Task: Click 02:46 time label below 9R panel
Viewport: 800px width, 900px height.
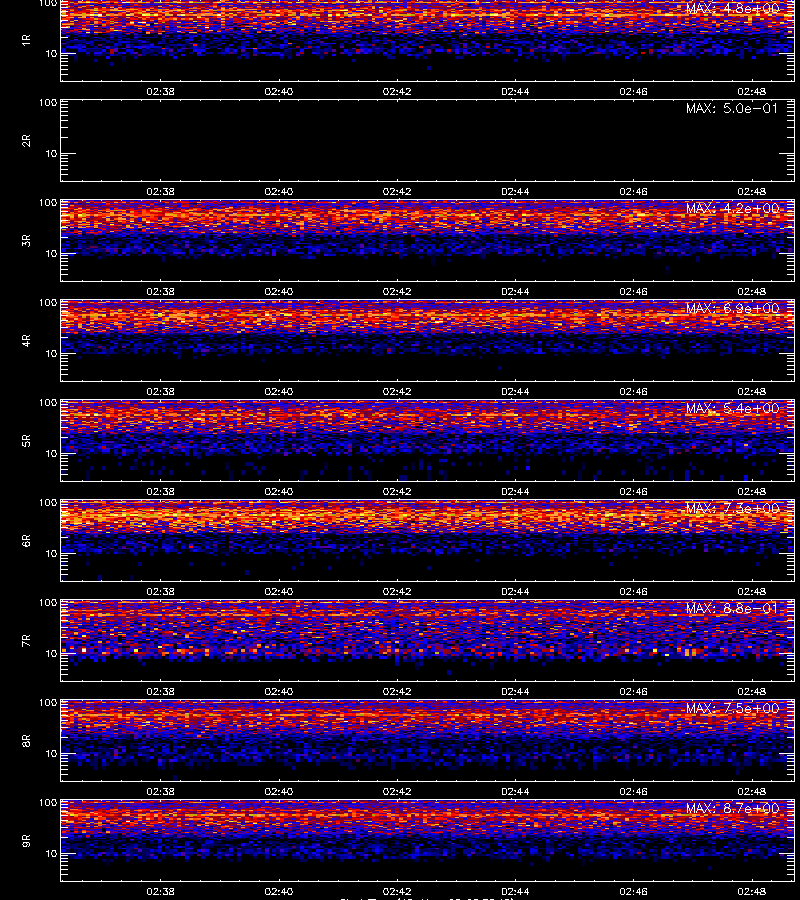Action: point(633,891)
